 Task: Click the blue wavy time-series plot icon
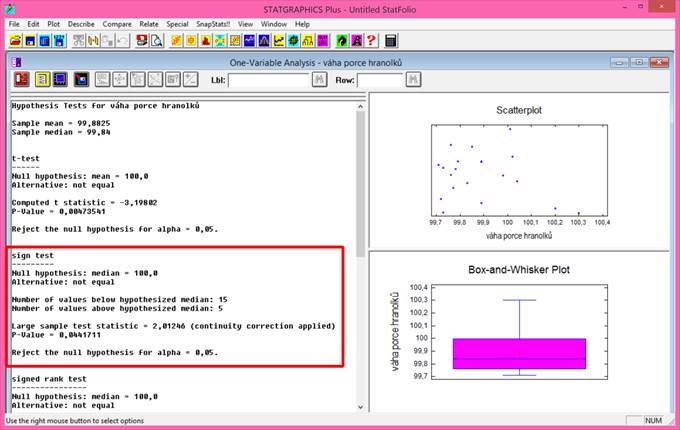249,41
